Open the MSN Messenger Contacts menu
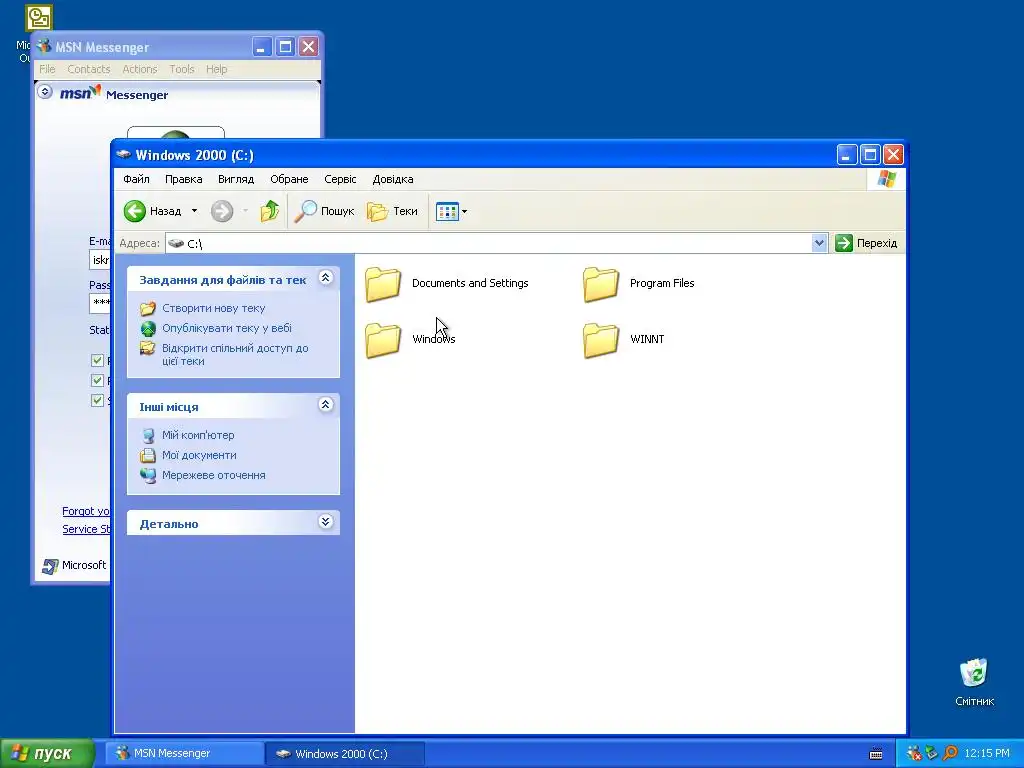This screenshot has height=768, width=1024. [x=89, y=69]
